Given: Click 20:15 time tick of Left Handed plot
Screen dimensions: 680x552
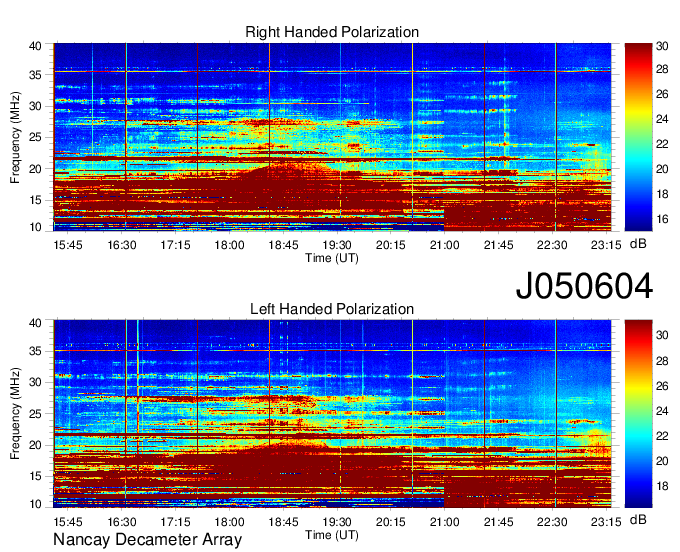Looking at the screenshot, I should 391,522.
